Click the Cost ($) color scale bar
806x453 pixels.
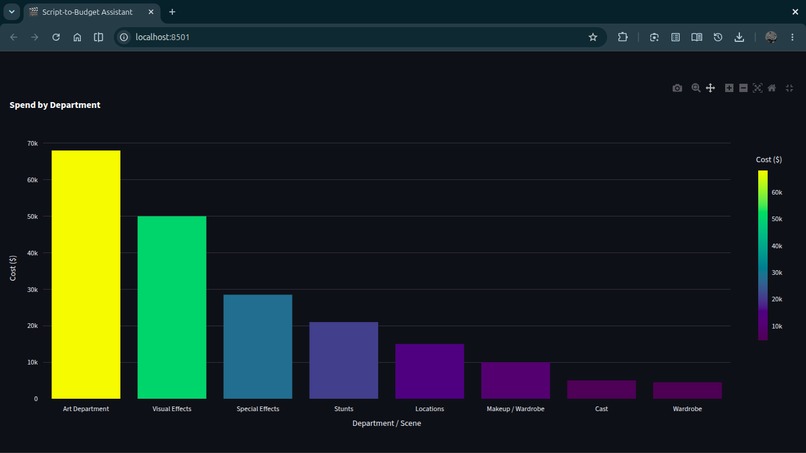[762, 255]
